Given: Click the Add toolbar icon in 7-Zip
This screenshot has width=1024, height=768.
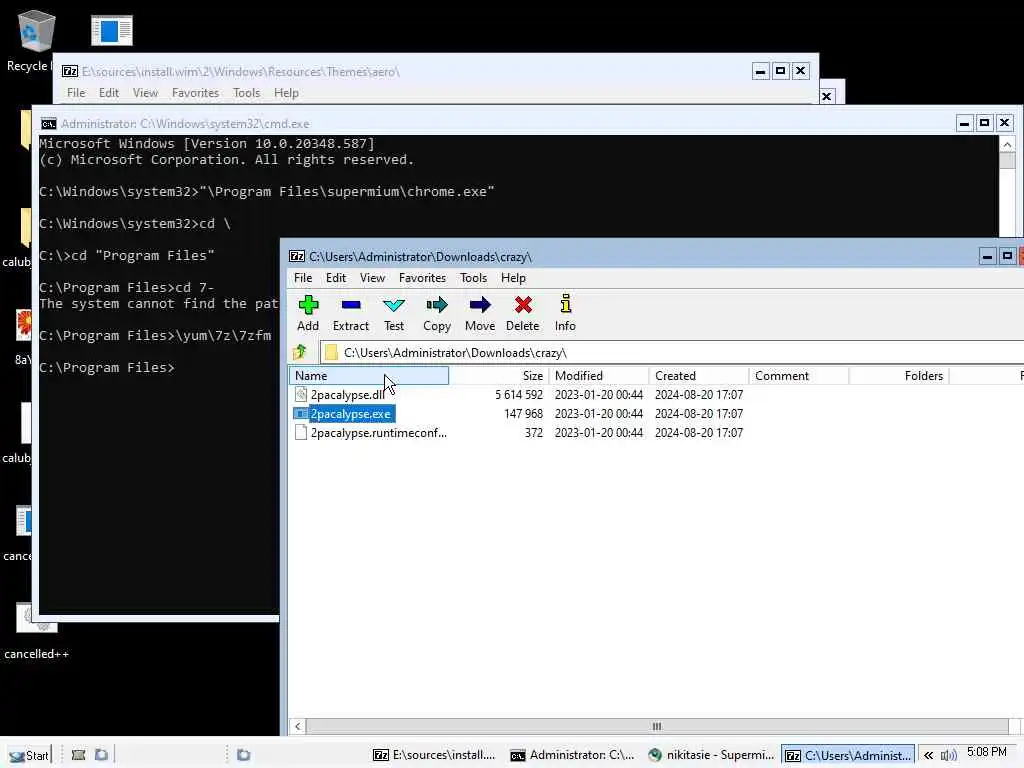Looking at the screenshot, I should tap(308, 305).
